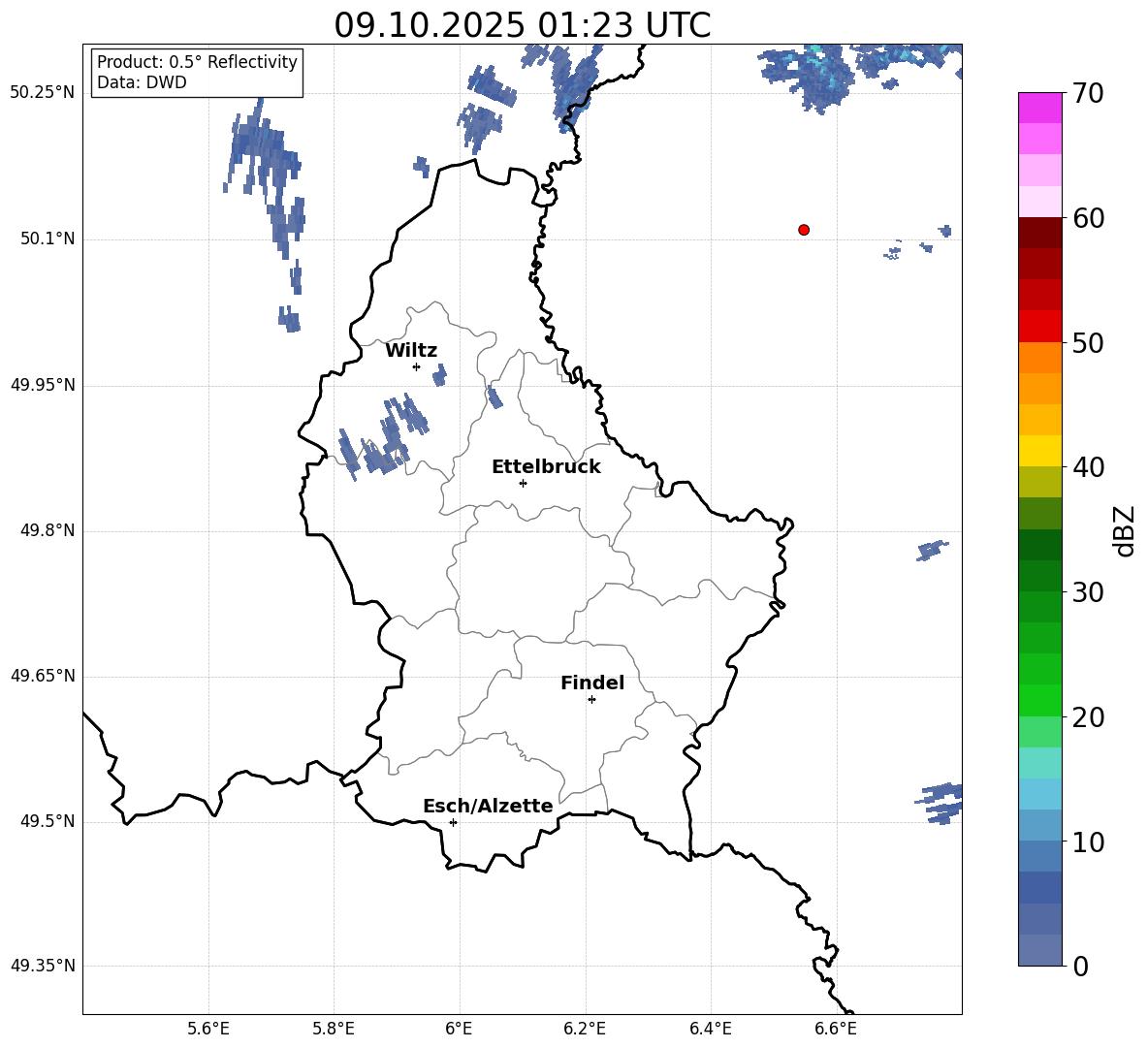Click the yellow colorbar band just above 40

[1039, 451]
